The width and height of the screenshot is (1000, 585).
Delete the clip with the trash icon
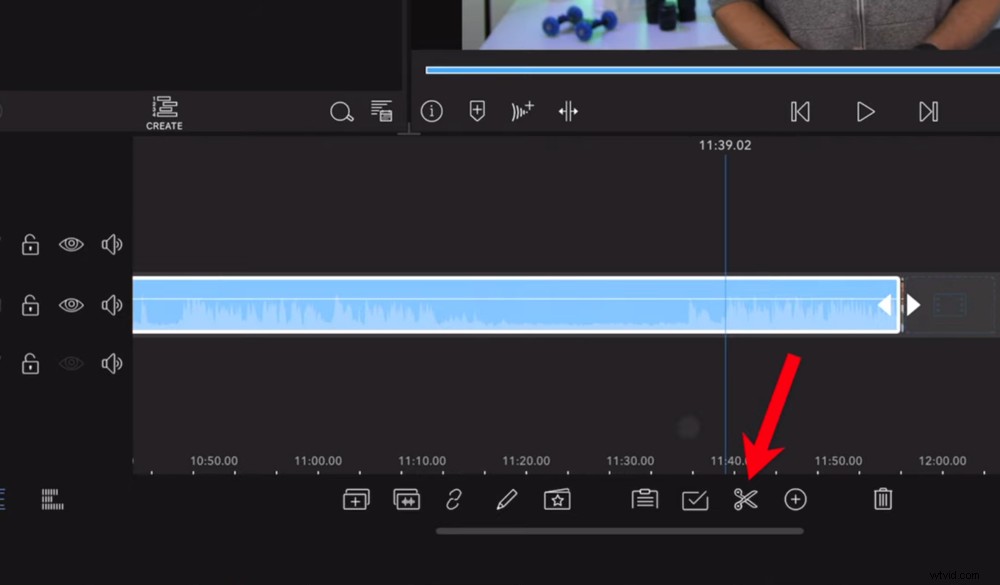tap(881, 499)
